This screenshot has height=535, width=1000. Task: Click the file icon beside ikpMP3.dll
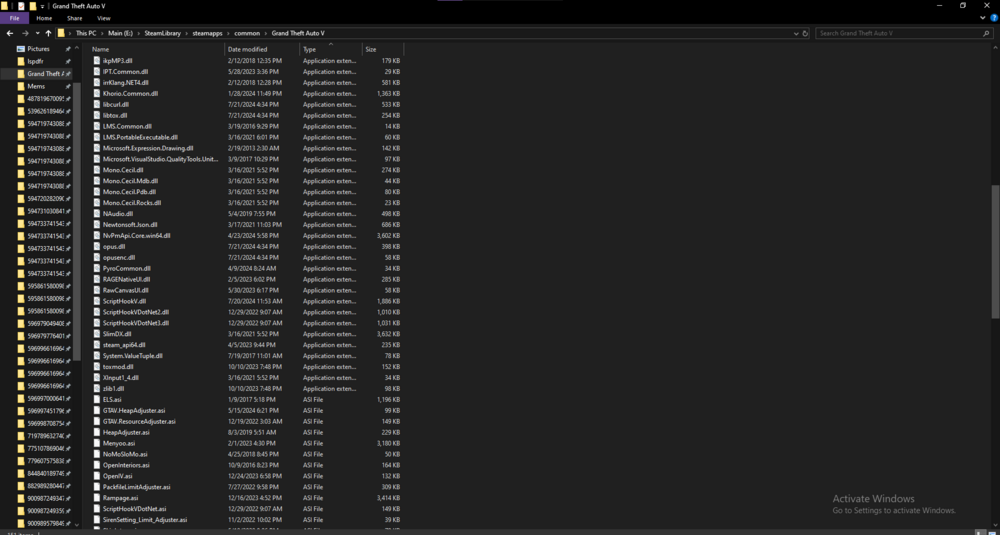[97, 61]
